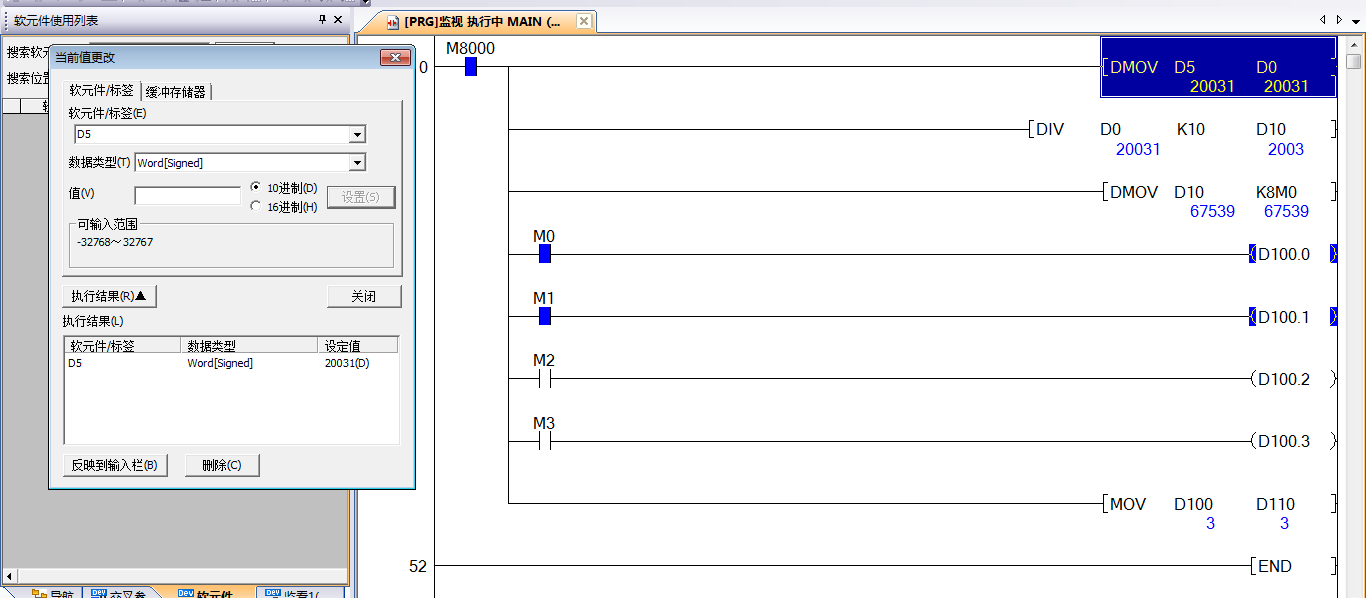
Task: Select the D100.3 output coil
Action: pos(1283,441)
